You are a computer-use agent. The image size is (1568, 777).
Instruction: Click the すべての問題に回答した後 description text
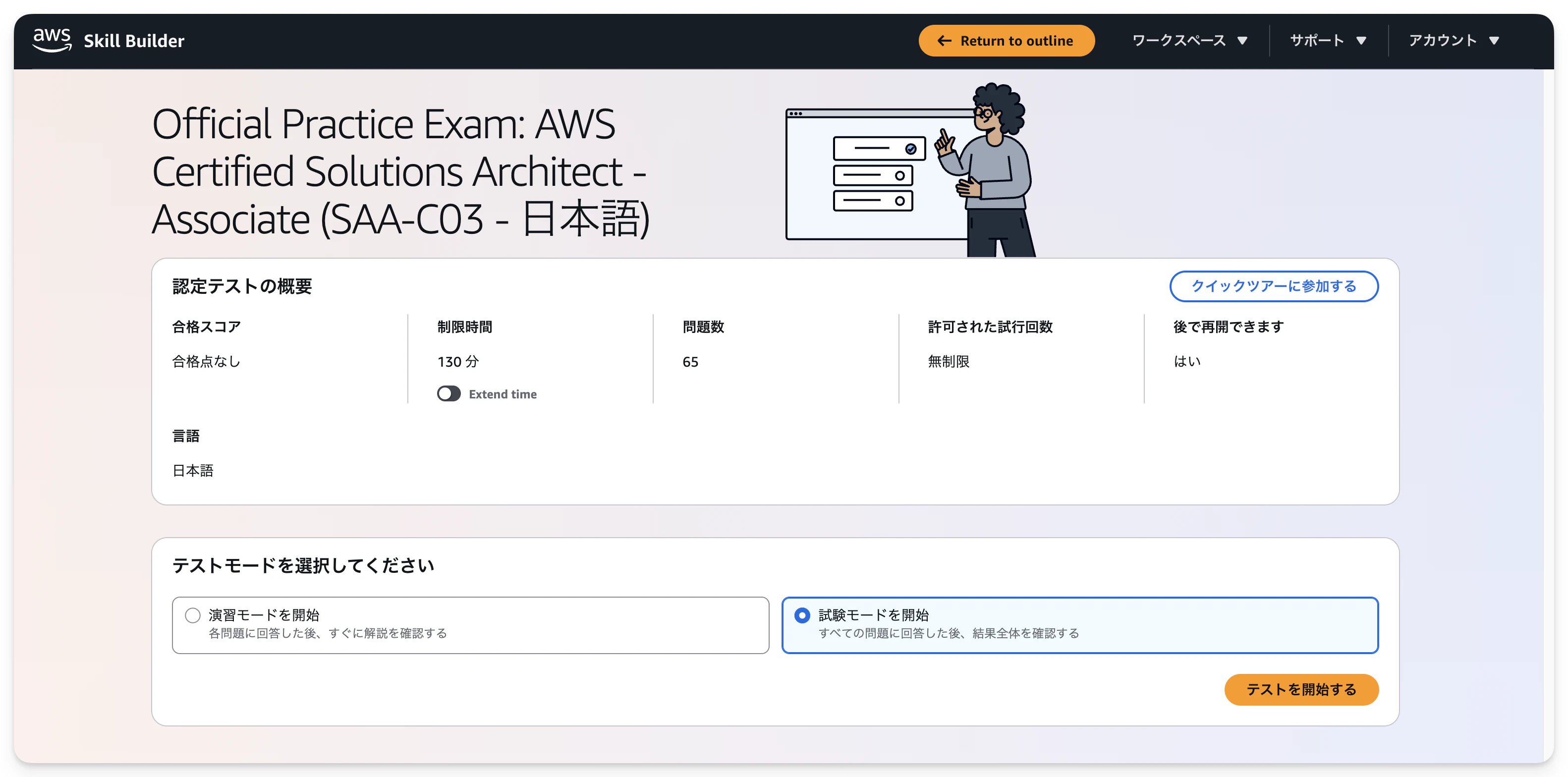949,633
